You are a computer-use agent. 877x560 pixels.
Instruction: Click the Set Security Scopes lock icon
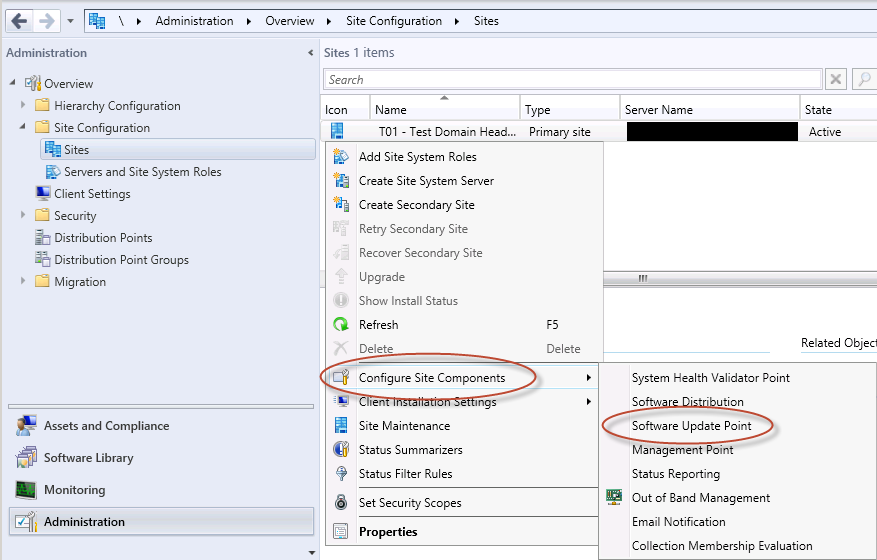(x=341, y=502)
